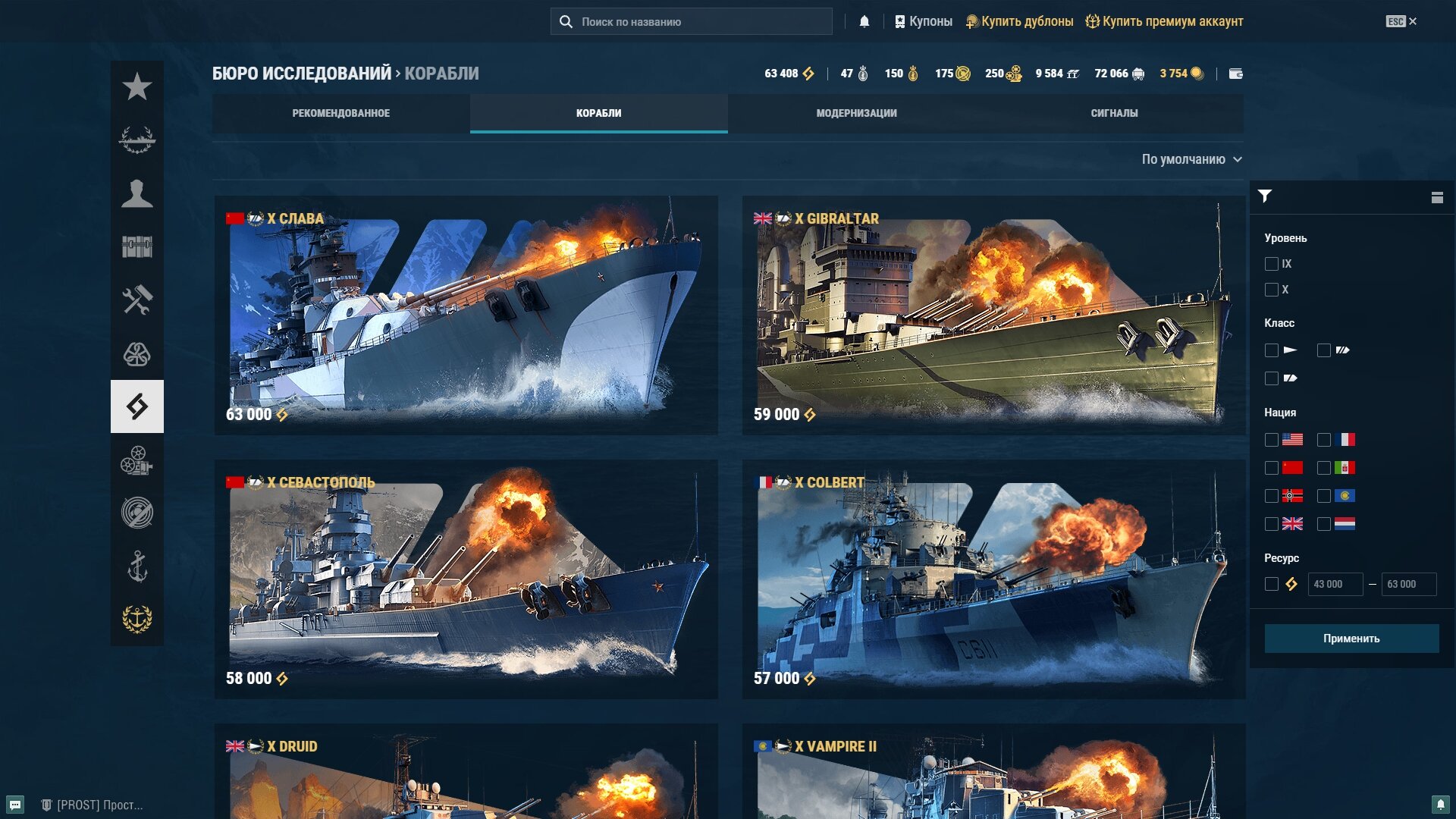Check the USSR red flag nation filter
This screenshot has height=819, width=1456.
coord(1272,468)
